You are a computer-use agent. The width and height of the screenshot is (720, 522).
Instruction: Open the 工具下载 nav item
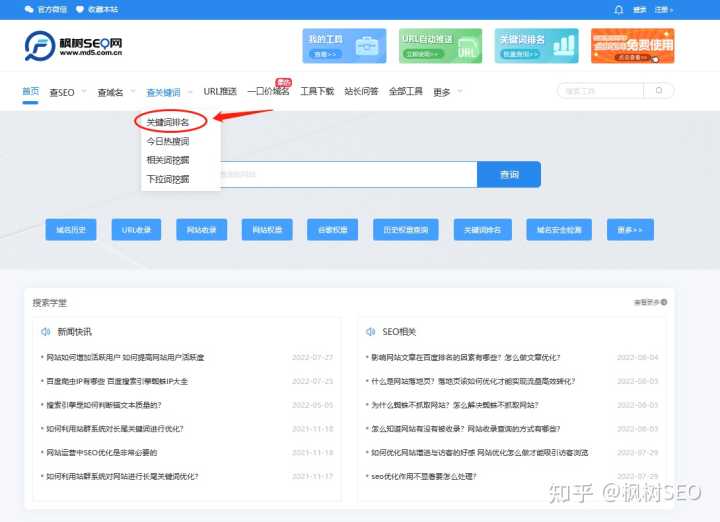point(317,91)
